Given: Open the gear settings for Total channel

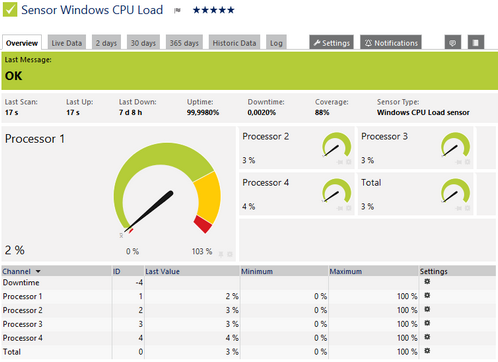Looking at the screenshot, I should coord(427,351).
